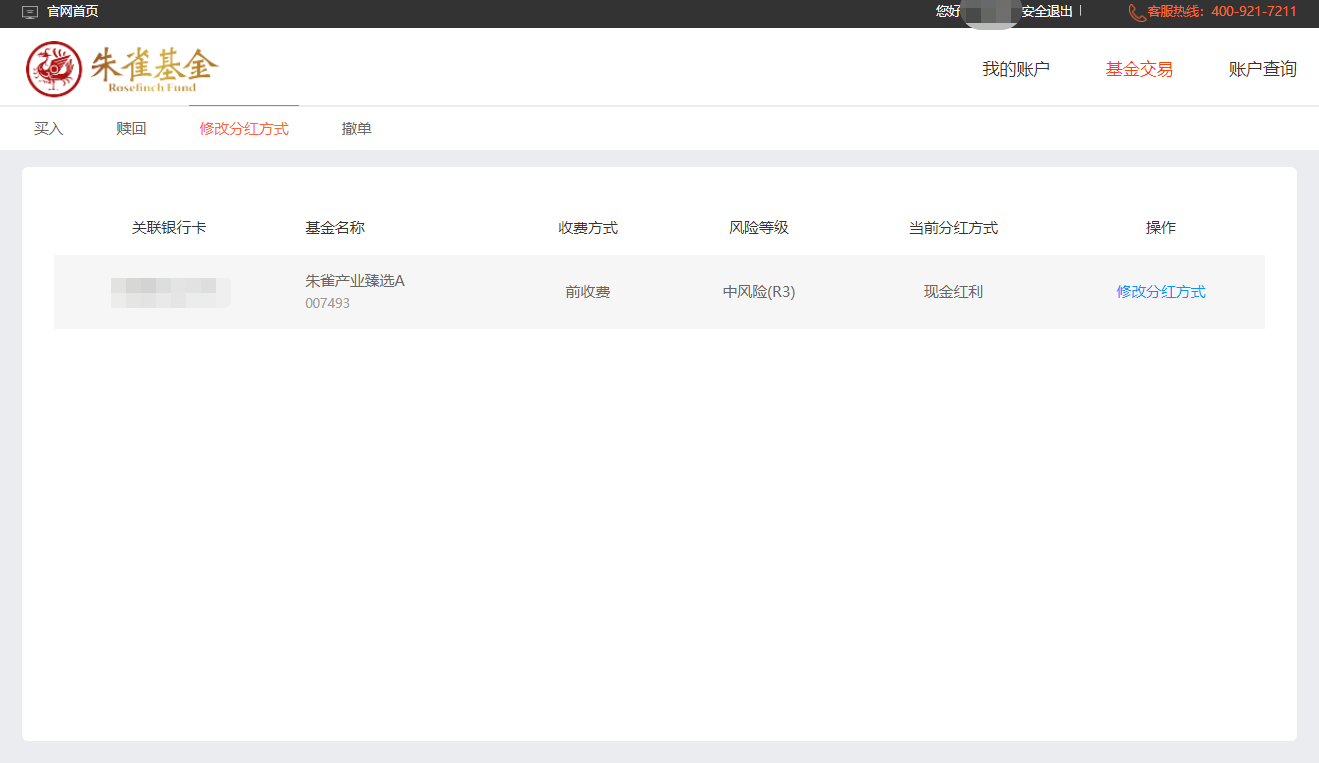Image resolution: width=1319 pixels, height=763 pixels.
Task: Click the 操作 column header
Action: click(x=1161, y=228)
